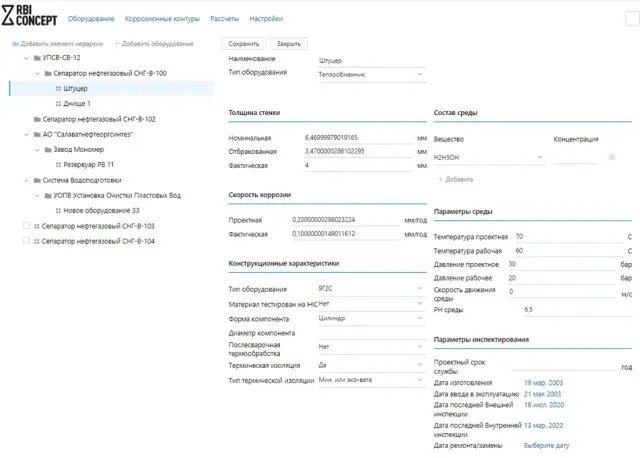Click the Сохранить button
This screenshot has width=640, height=458.
pos(244,44)
